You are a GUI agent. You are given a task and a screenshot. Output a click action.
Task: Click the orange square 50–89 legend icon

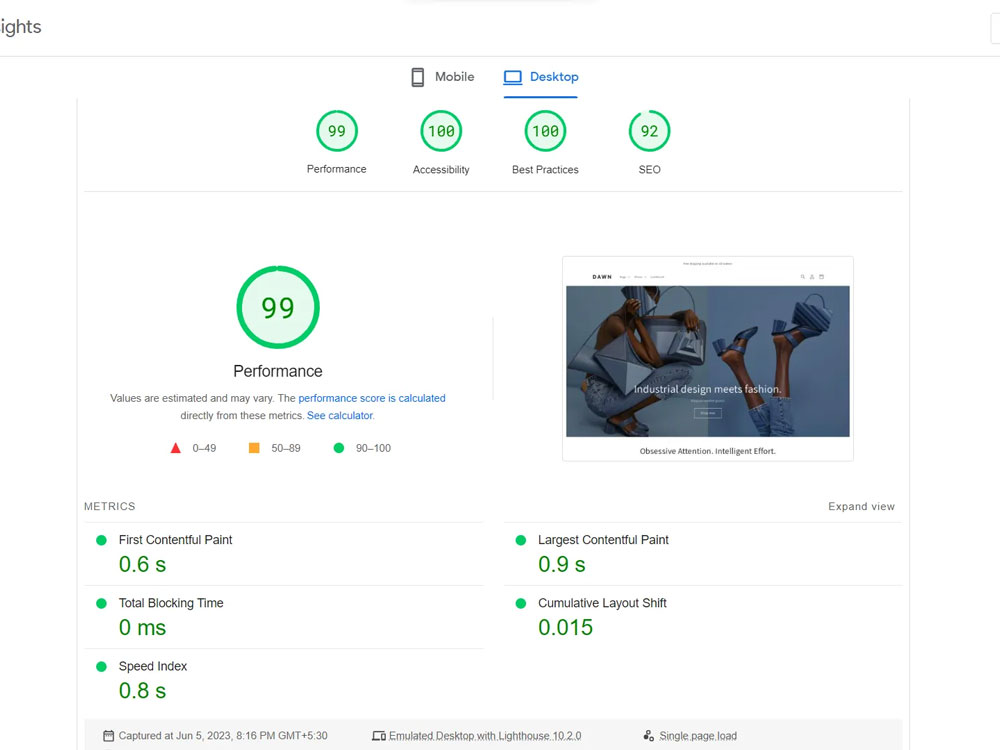(x=254, y=448)
